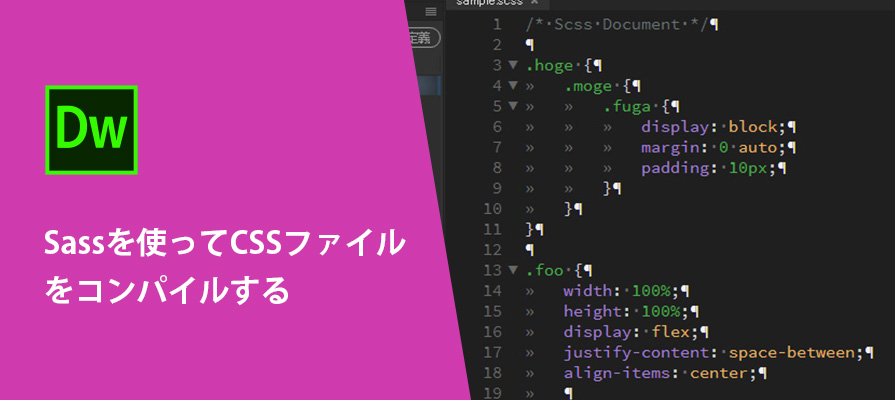Screen dimensions: 895x400
Task: Click the closing brace on line 9
Action: pyautogui.click(x=607, y=188)
